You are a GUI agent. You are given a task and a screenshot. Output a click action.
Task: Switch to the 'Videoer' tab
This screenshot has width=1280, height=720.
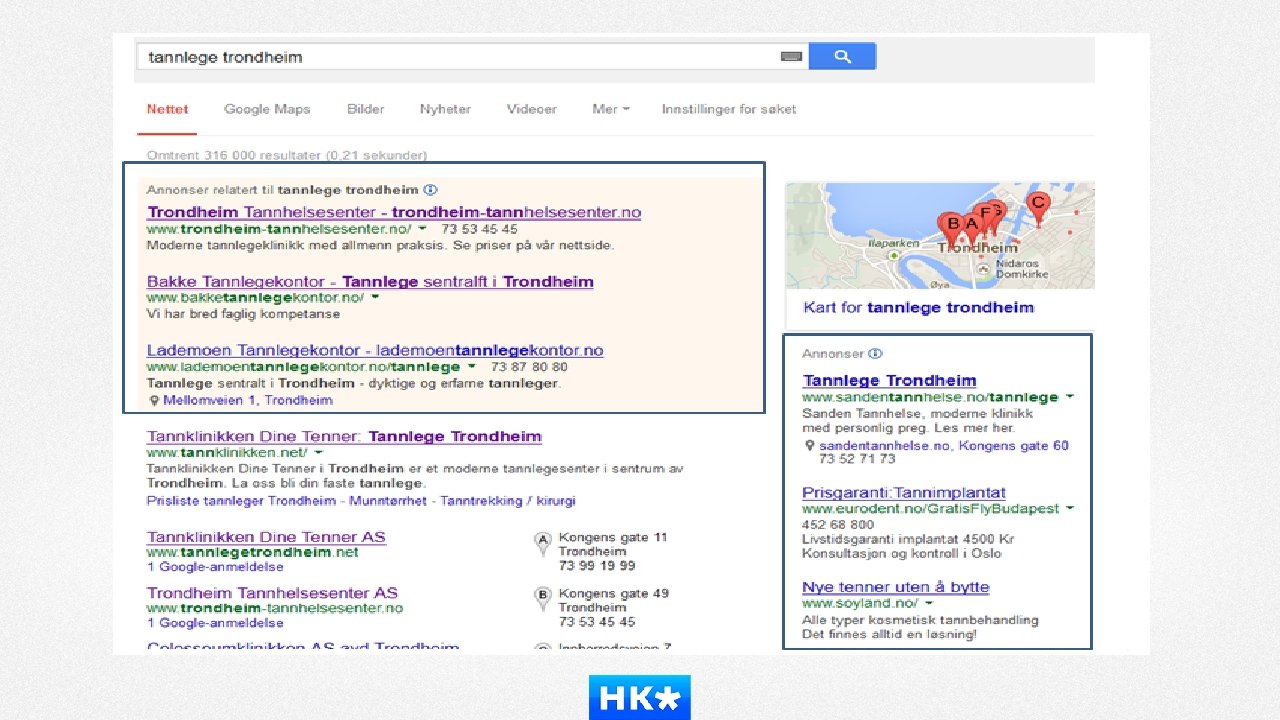click(532, 109)
